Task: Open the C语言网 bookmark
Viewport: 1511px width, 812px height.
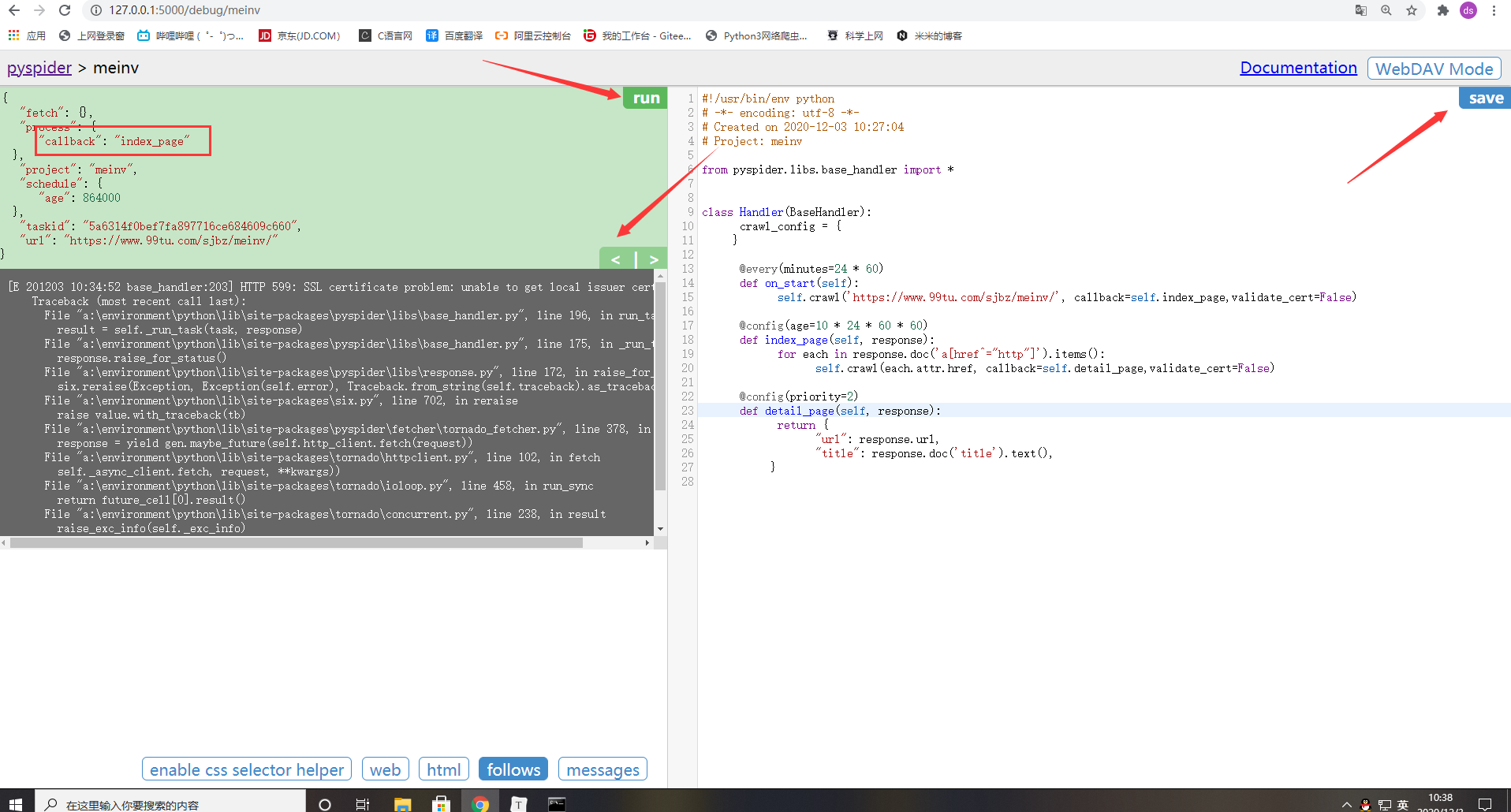Action: click(386, 35)
